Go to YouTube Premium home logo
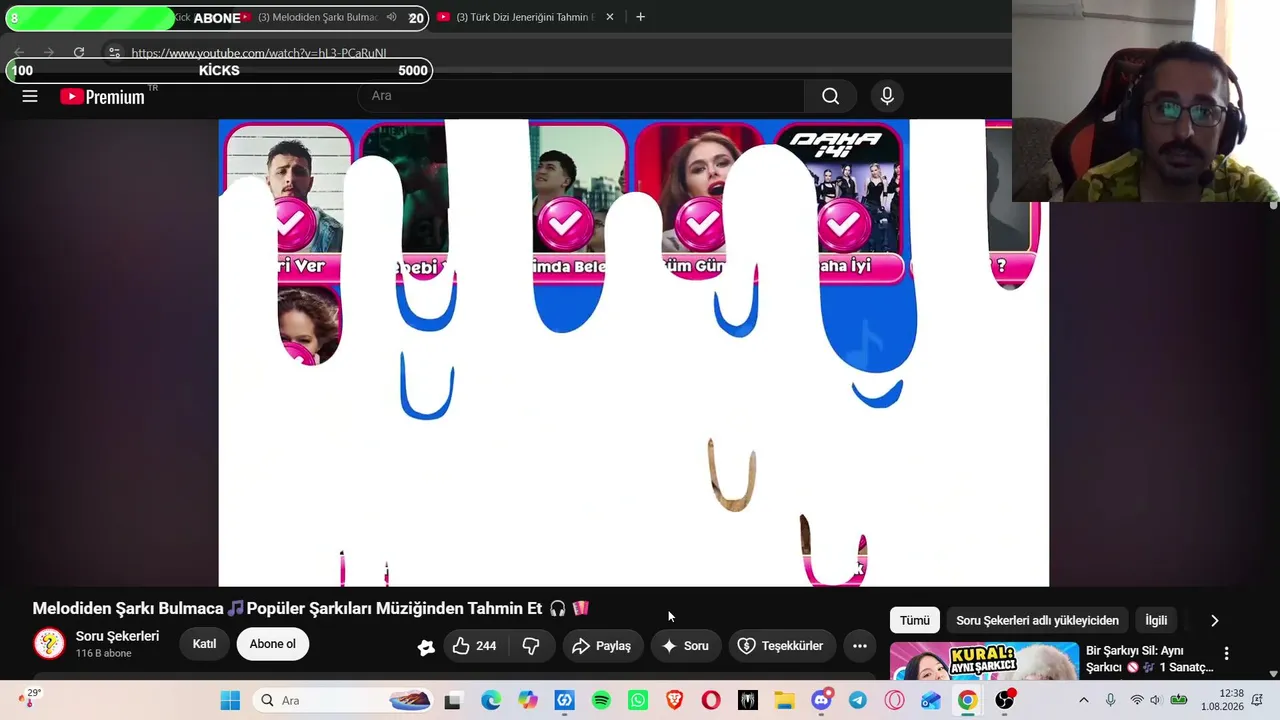Viewport: 1280px width, 720px height. coord(103,96)
